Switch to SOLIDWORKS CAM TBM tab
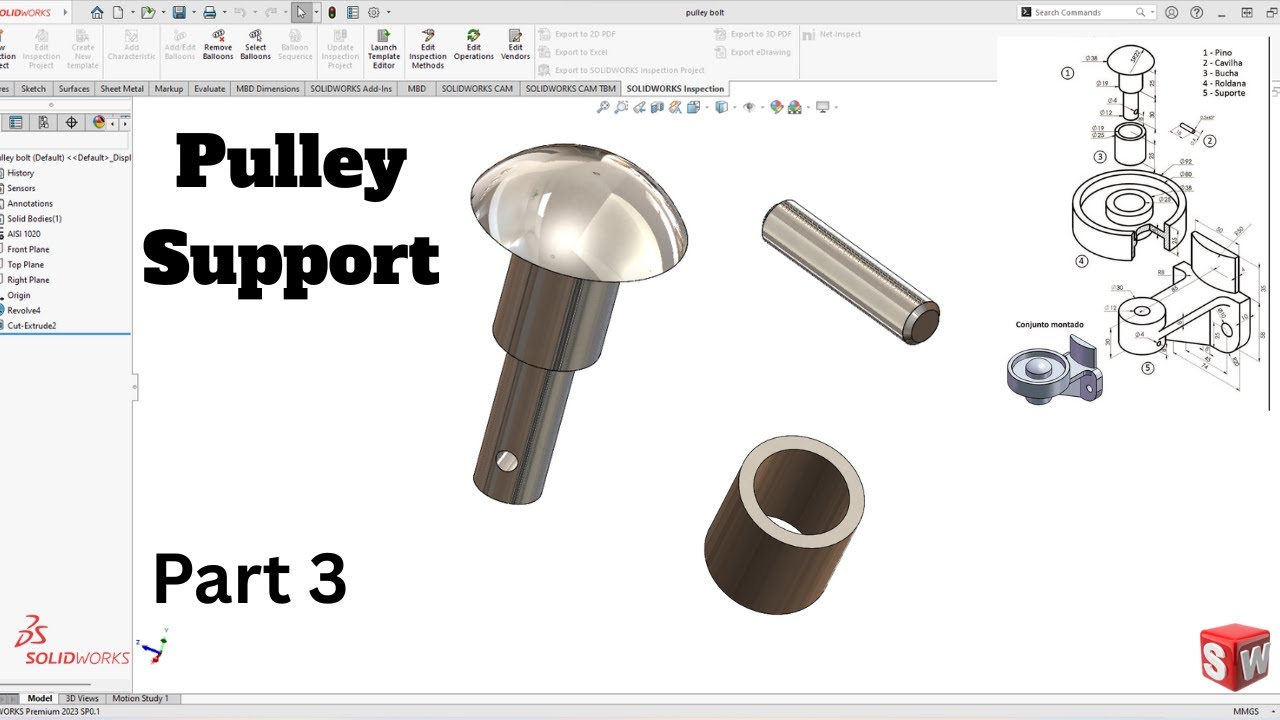The image size is (1280, 720). (571, 88)
